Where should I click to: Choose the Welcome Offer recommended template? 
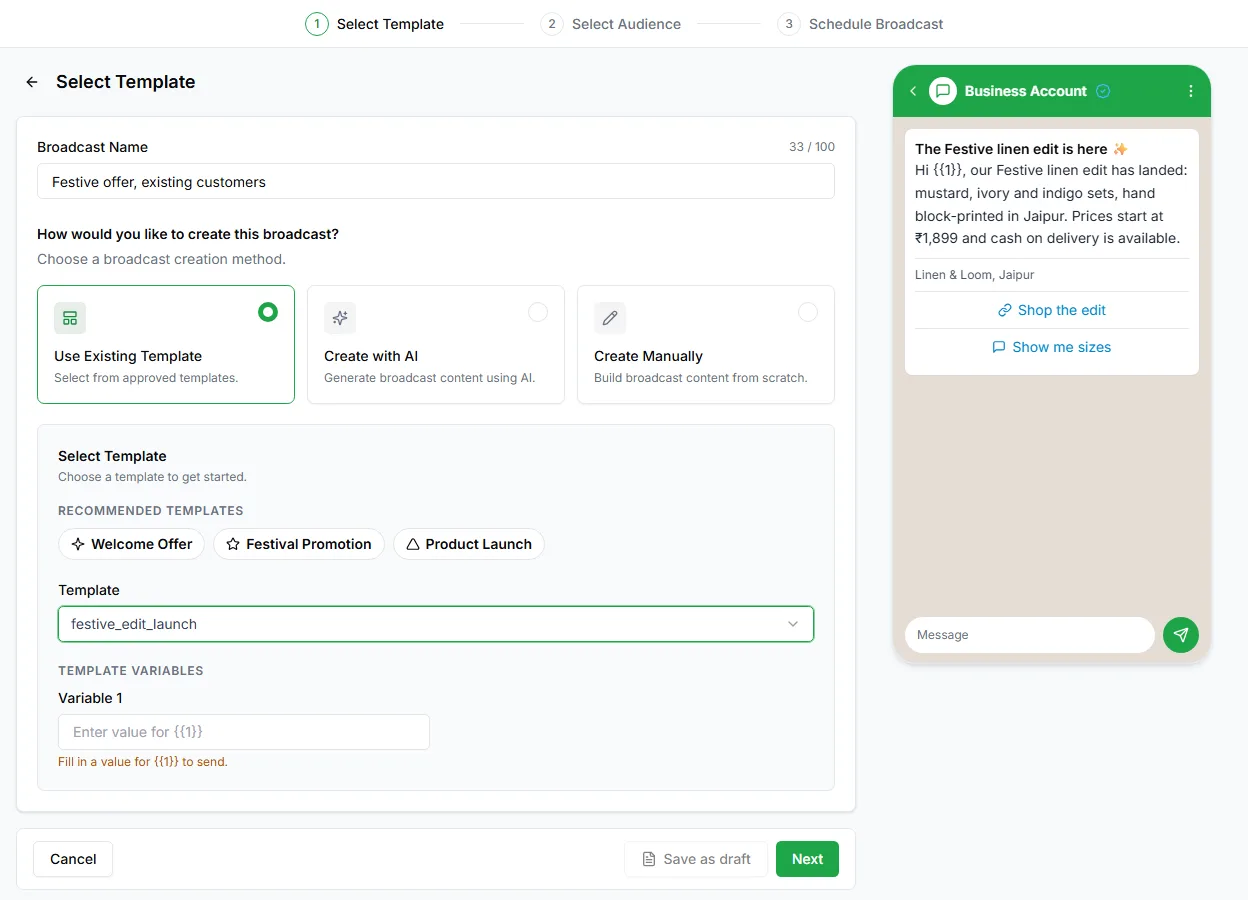click(132, 544)
